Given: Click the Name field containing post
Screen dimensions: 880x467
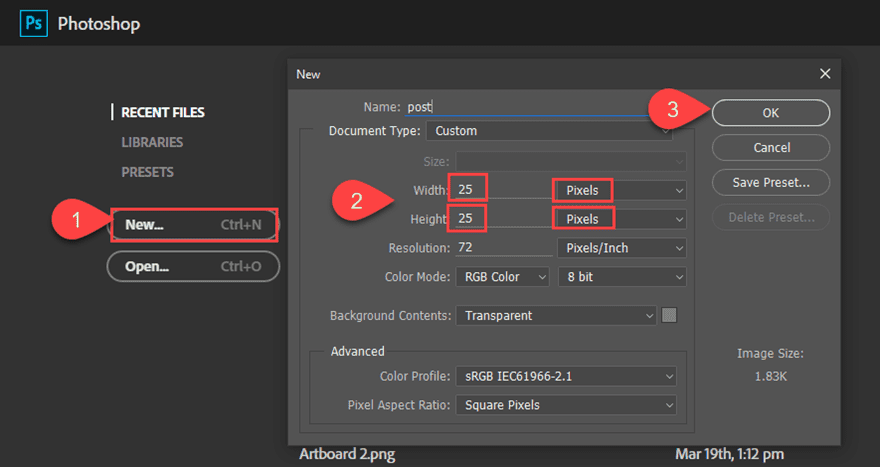Looking at the screenshot, I should click(526, 107).
